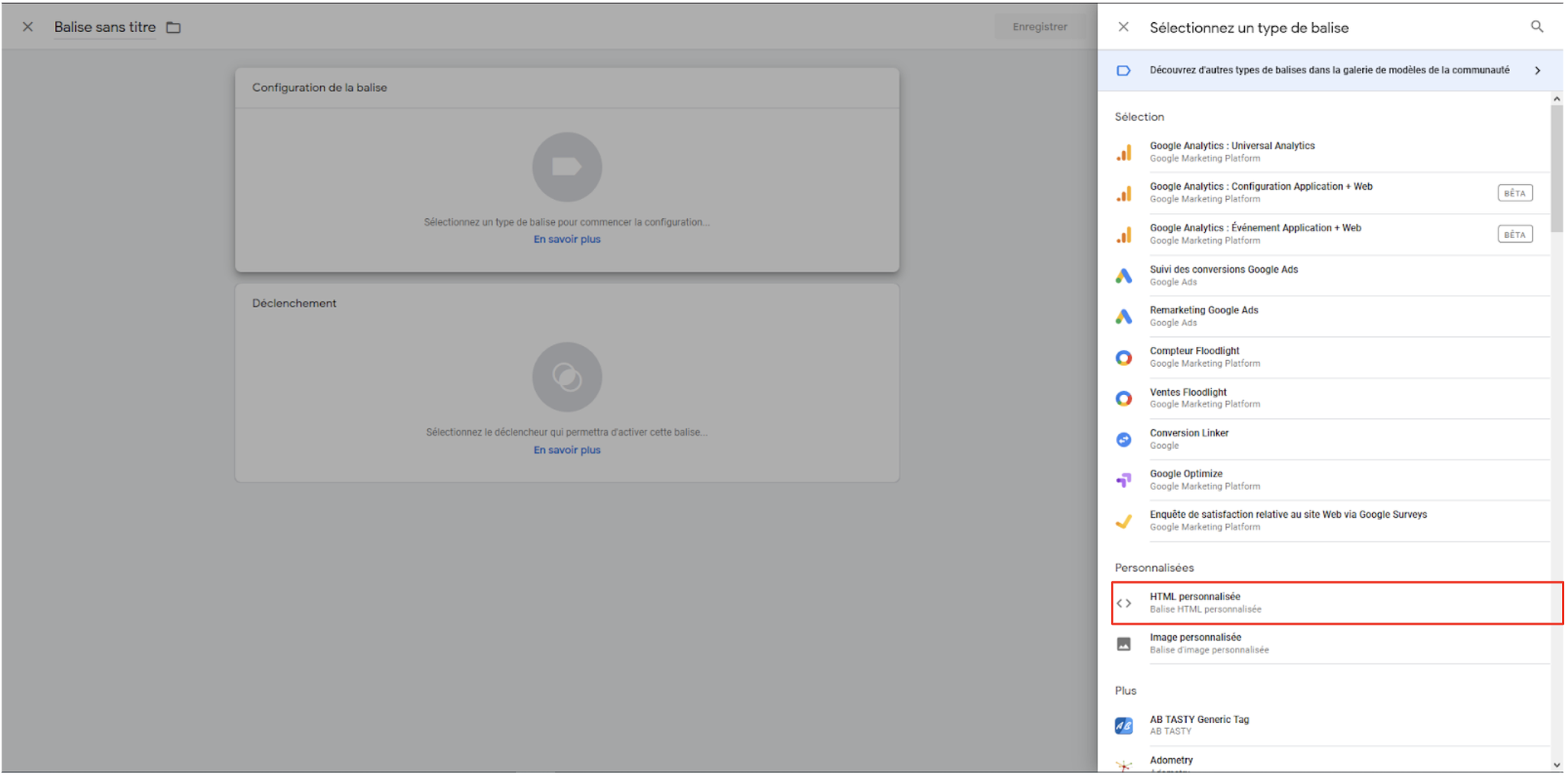
Task: Select Google Analytics Configuration Application + Web
Action: click(x=1331, y=193)
